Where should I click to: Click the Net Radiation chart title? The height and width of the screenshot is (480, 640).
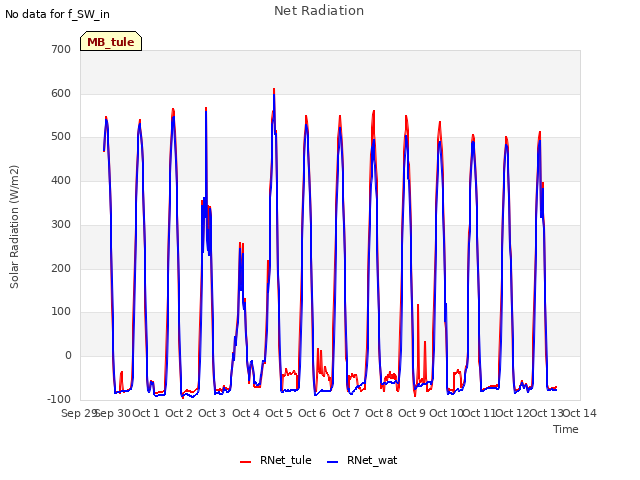point(319,11)
